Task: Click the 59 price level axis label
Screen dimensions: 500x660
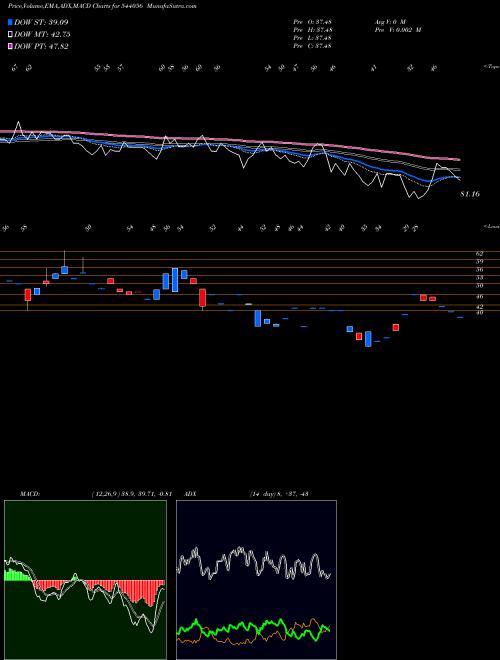Action: coord(479,261)
